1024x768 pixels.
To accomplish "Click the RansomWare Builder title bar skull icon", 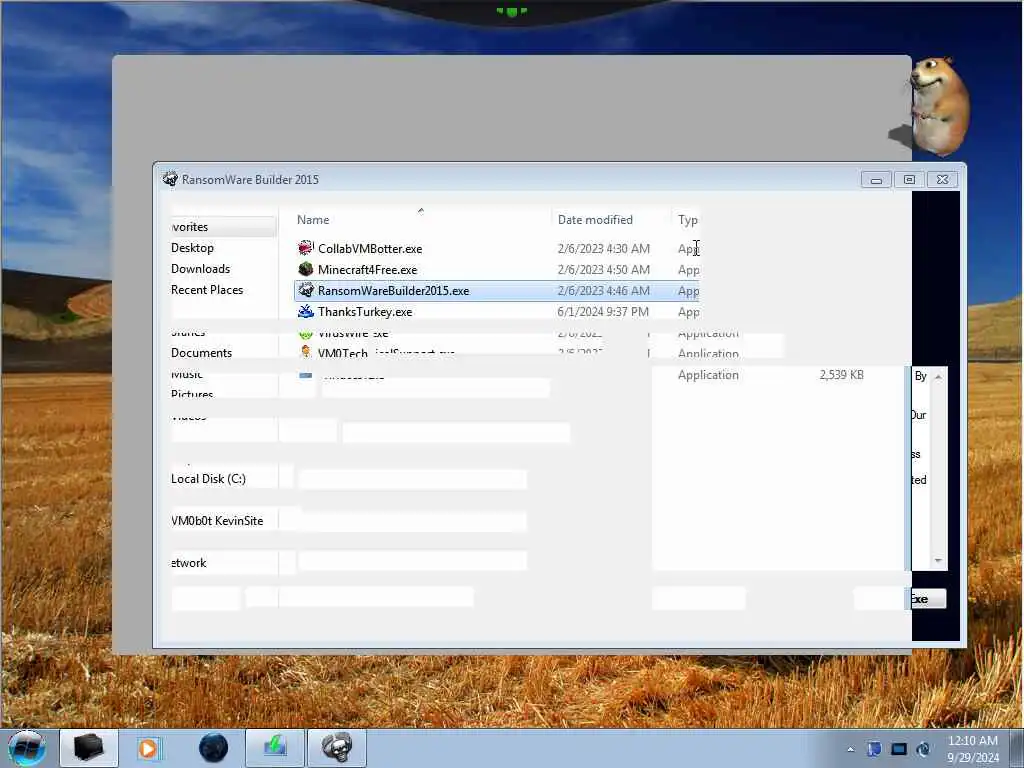I will [170, 179].
